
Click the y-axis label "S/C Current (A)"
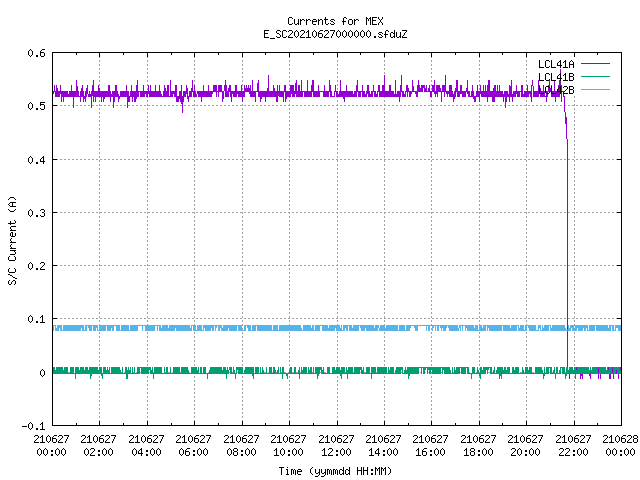tap(13, 240)
